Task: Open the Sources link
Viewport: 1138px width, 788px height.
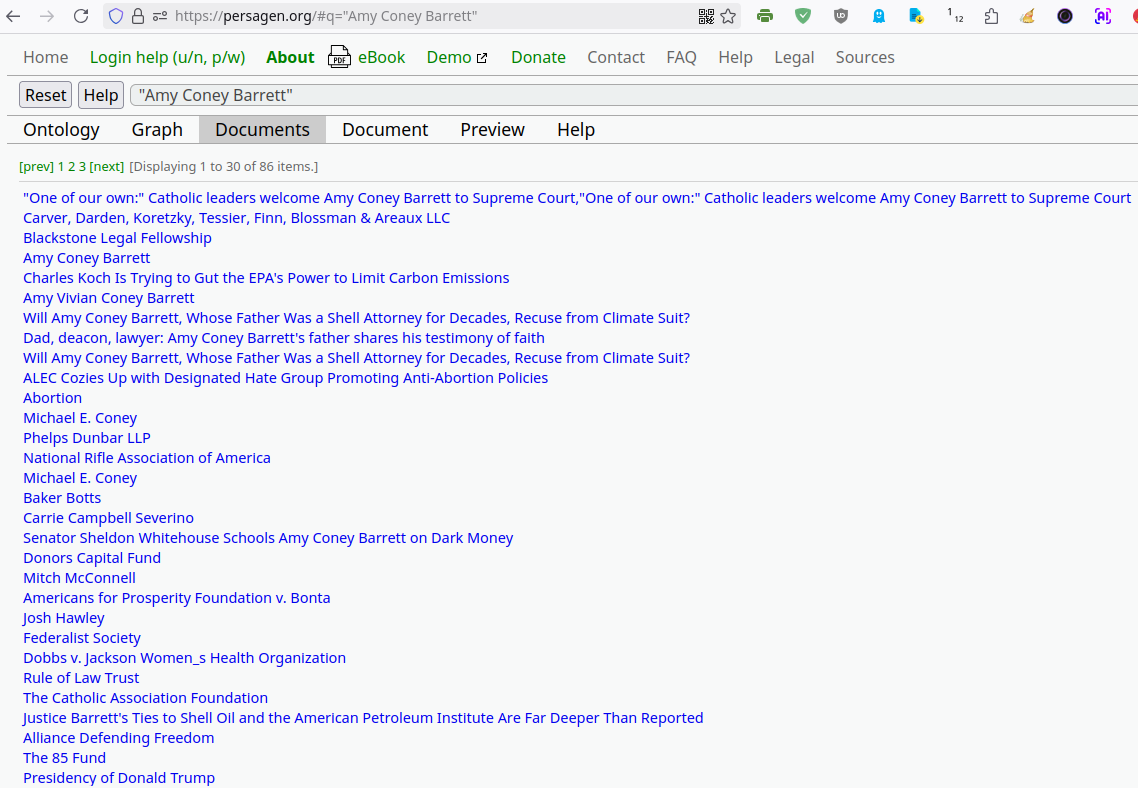Action: [x=865, y=57]
